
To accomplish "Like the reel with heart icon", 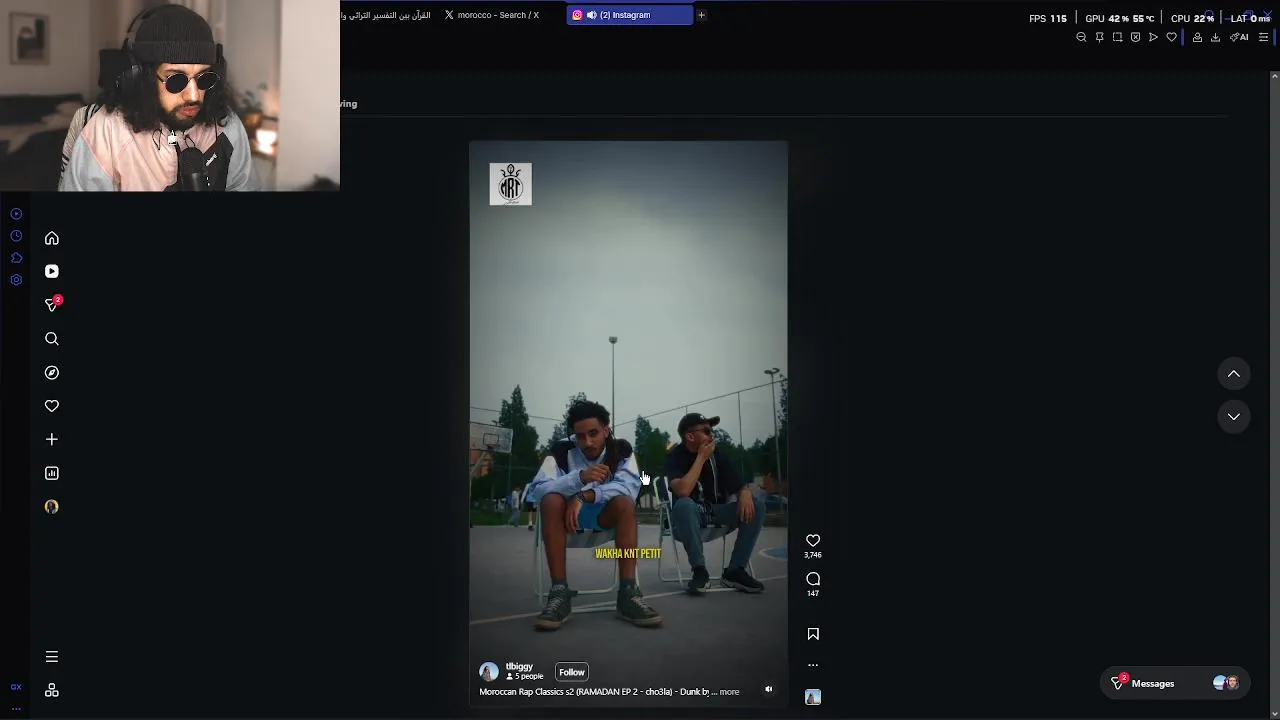I will point(813,540).
